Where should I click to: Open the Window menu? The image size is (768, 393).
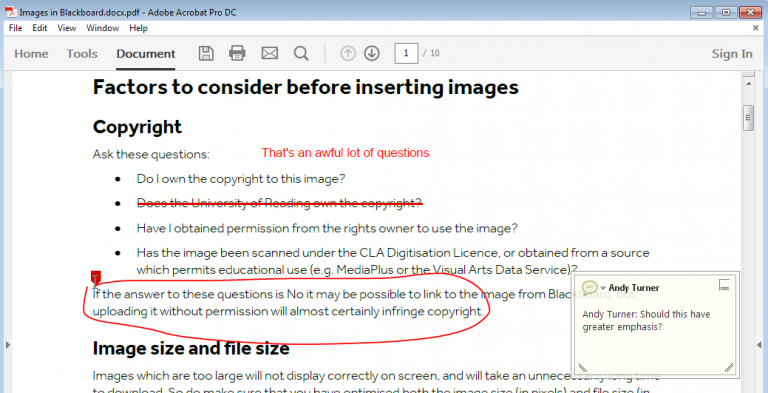pos(102,28)
